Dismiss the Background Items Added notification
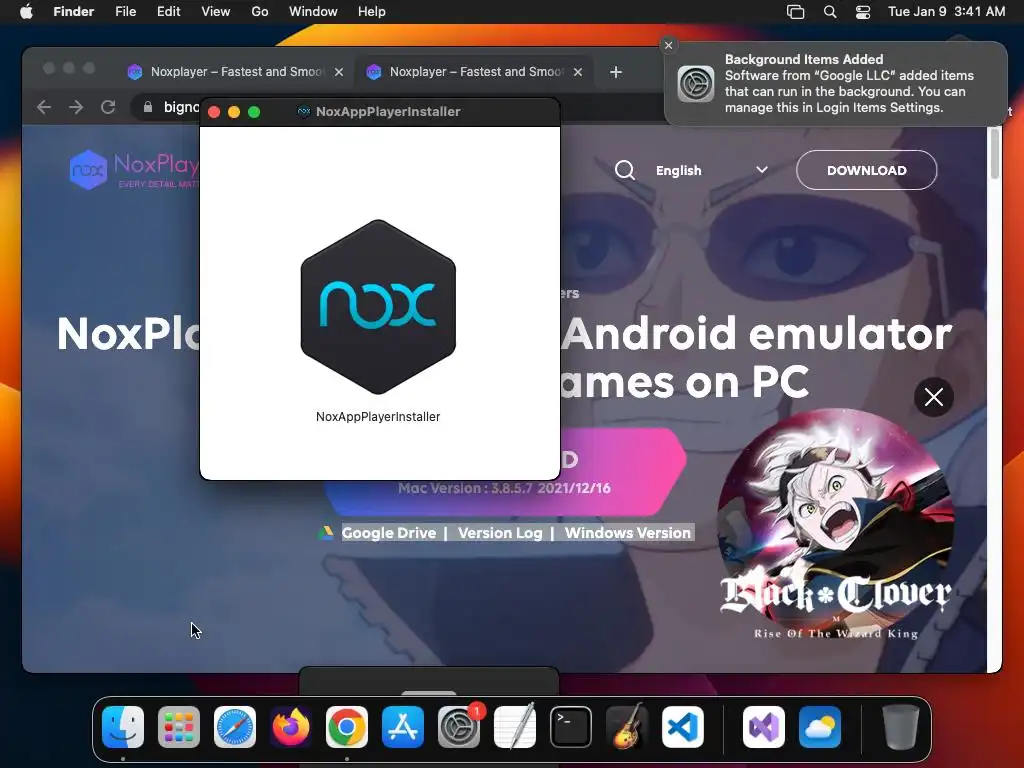The image size is (1024, 768). click(x=668, y=45)
